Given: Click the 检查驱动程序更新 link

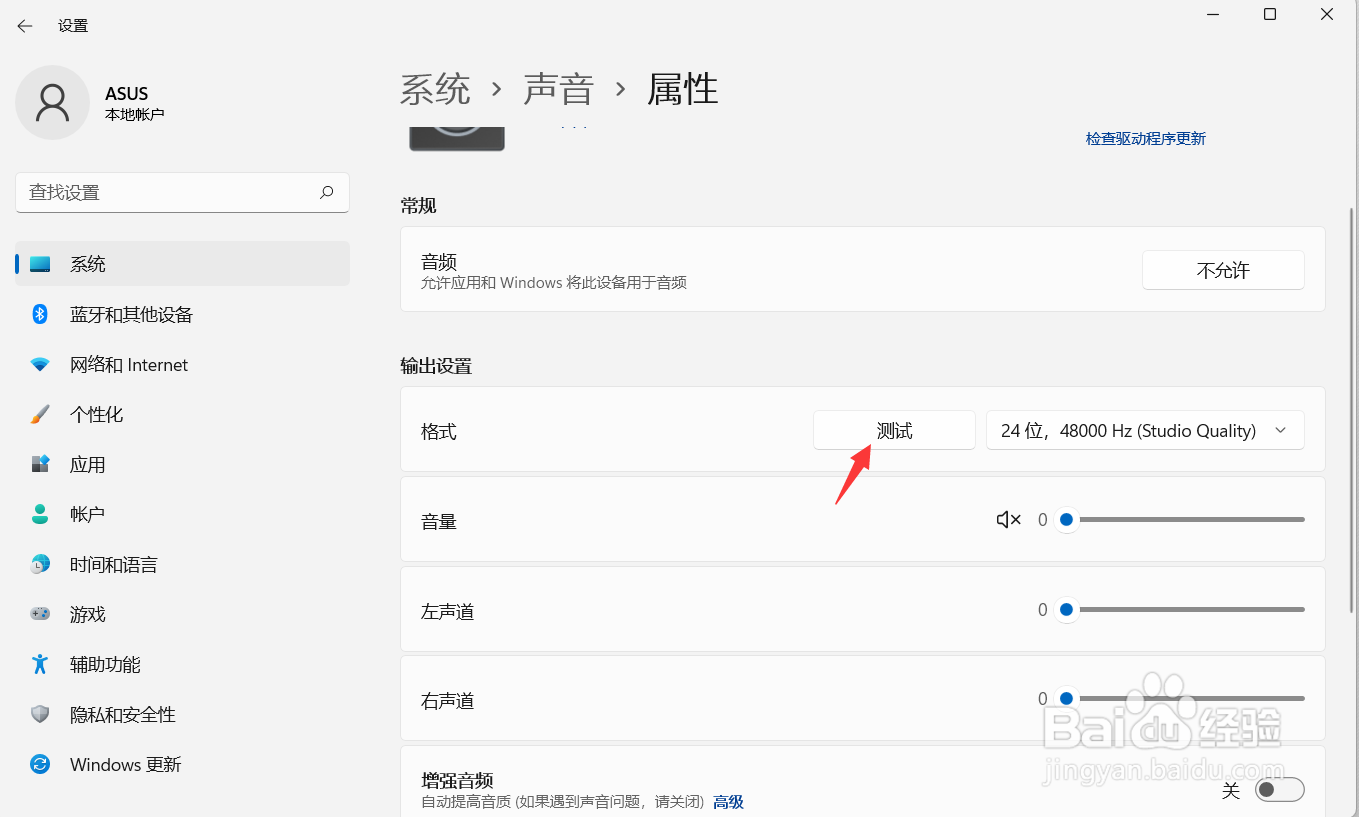Looking at the screenshot, I should click(1146, 139).
